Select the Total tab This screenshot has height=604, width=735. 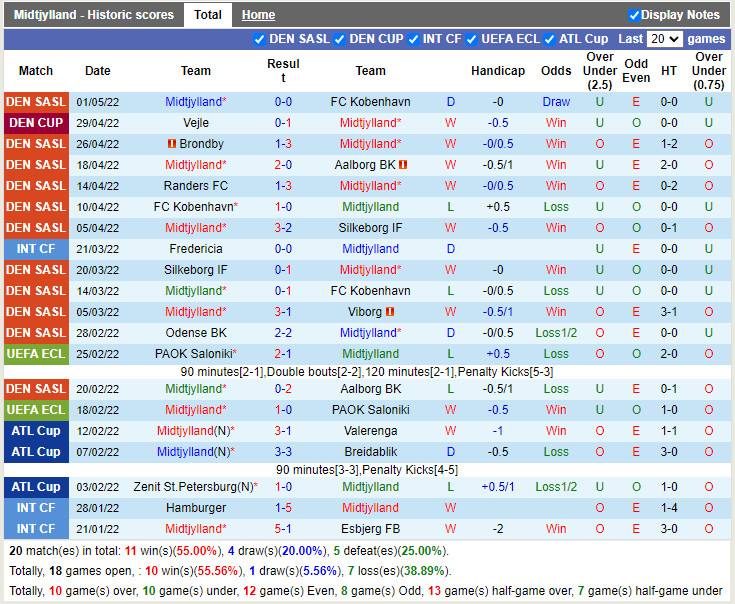tap(208, 15)
